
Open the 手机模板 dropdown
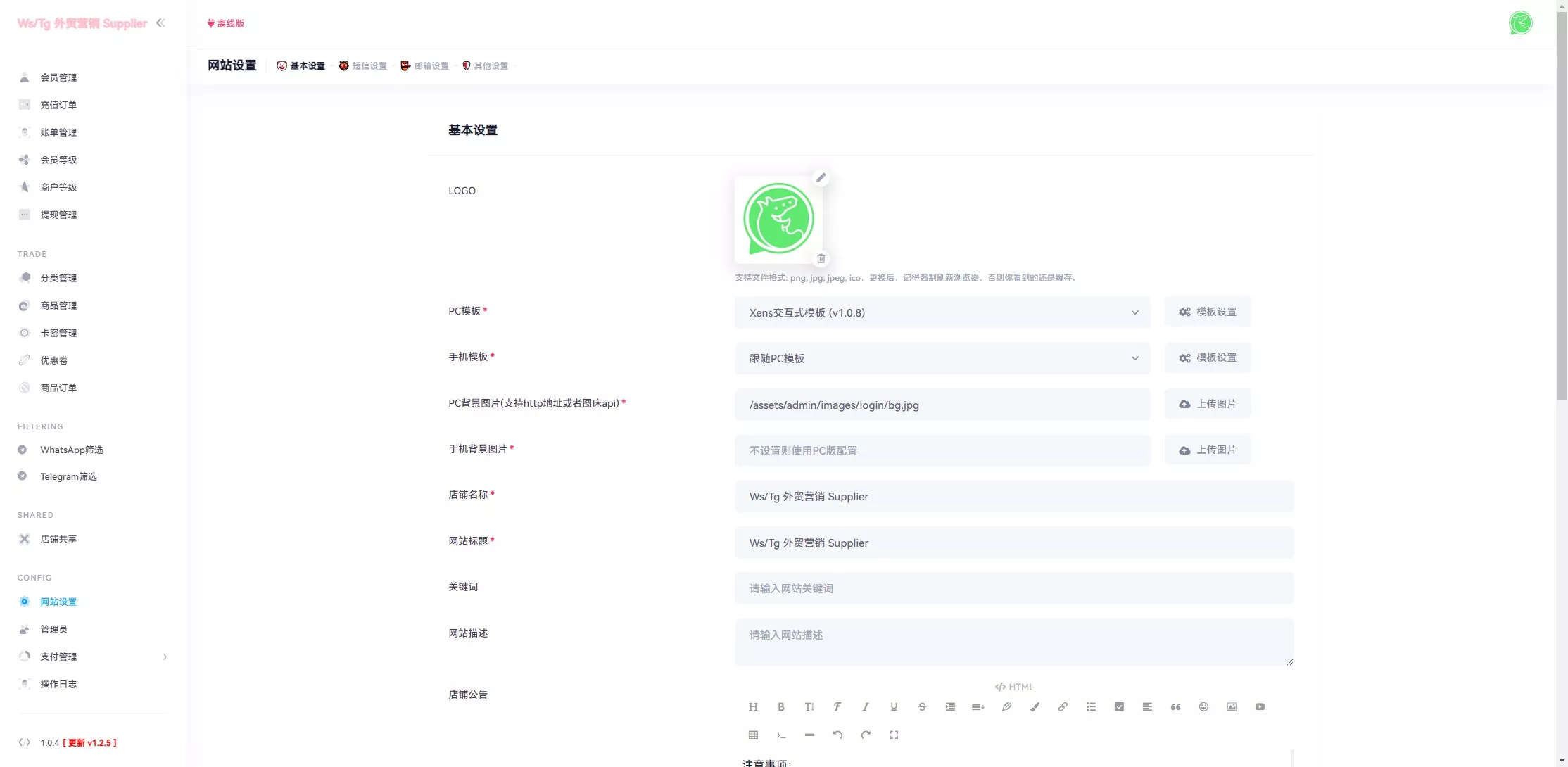pyautogui.click(x=942, y=358)
